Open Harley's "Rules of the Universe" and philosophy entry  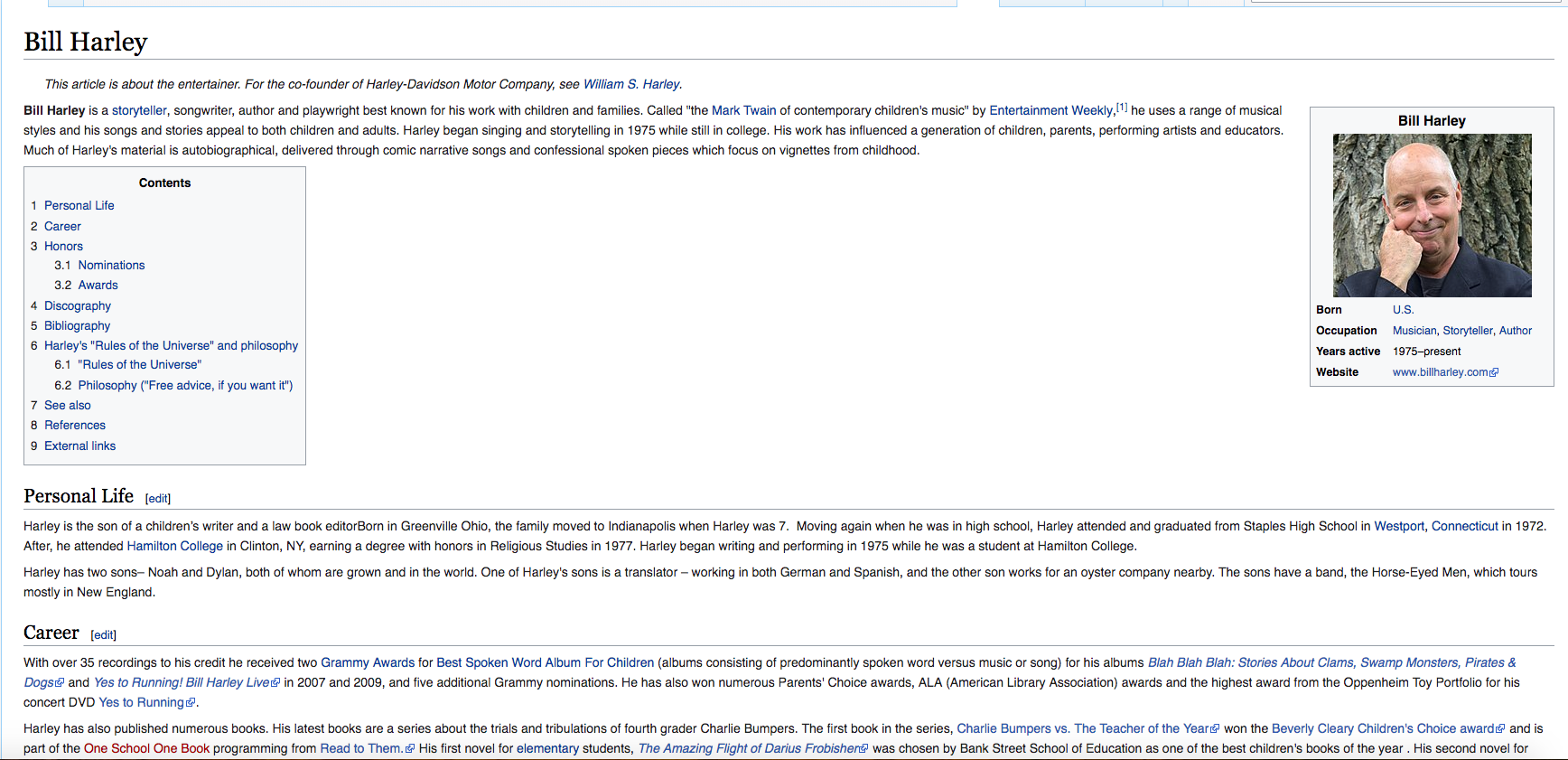171,345
